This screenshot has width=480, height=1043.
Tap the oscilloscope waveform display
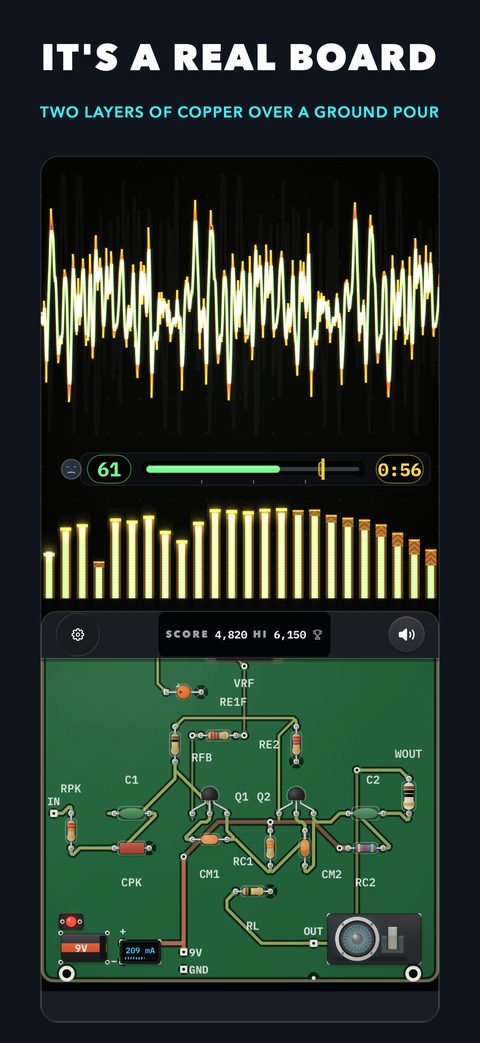[240, 303]
